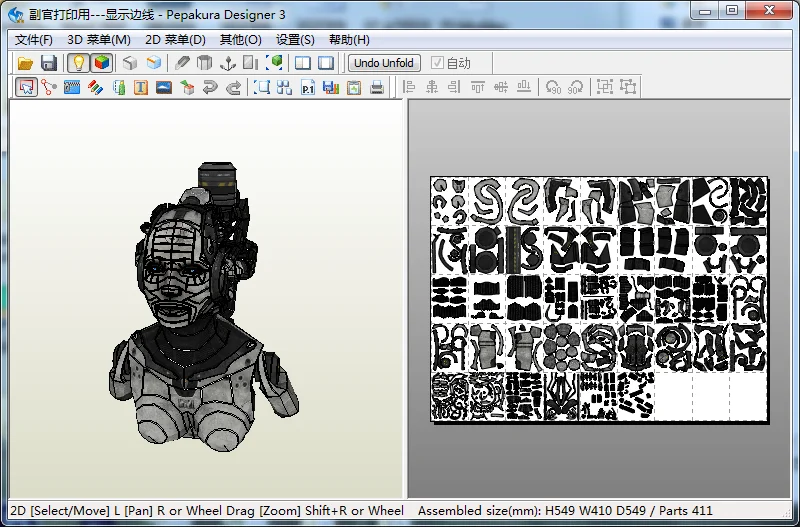Select the Select/Move arrow tool
Screen dimensions: 800x527
tap(27, 87)
